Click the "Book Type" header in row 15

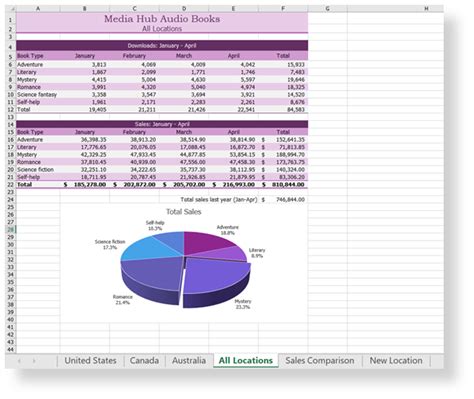click(x=38, y=132)
